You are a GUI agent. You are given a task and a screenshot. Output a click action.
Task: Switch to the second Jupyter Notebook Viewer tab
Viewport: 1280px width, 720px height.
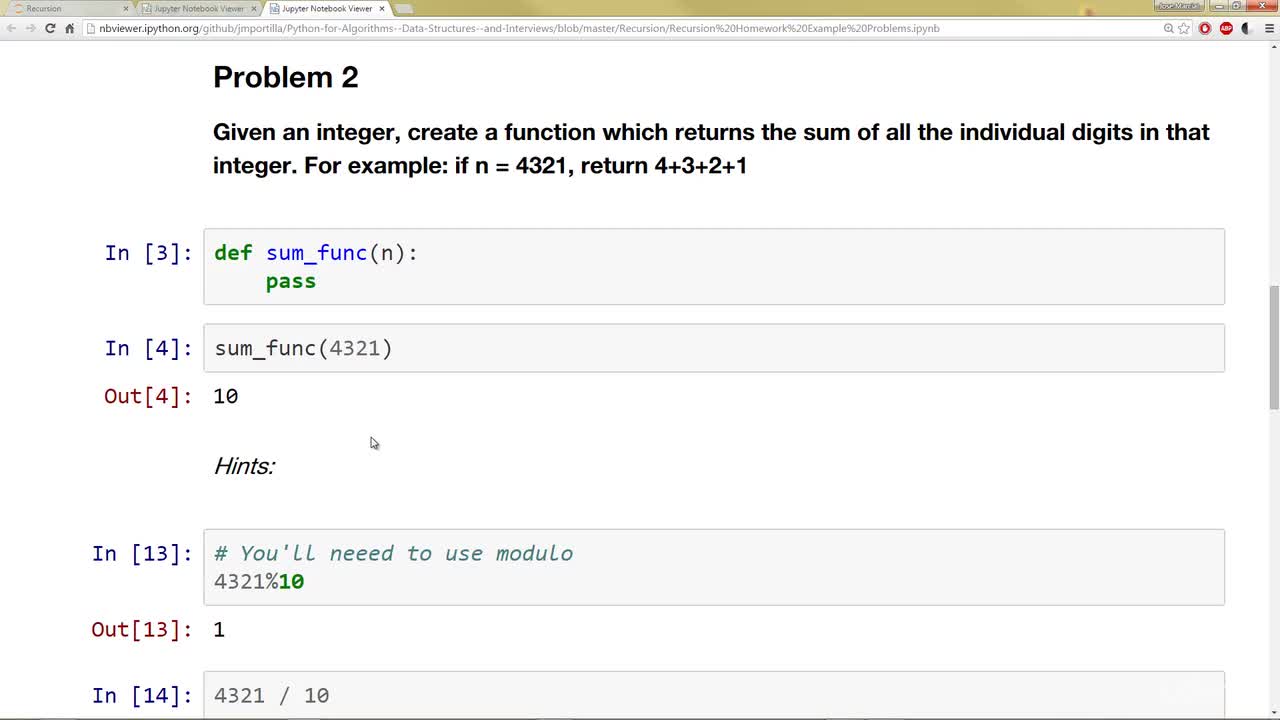click(x=200, y=8)
